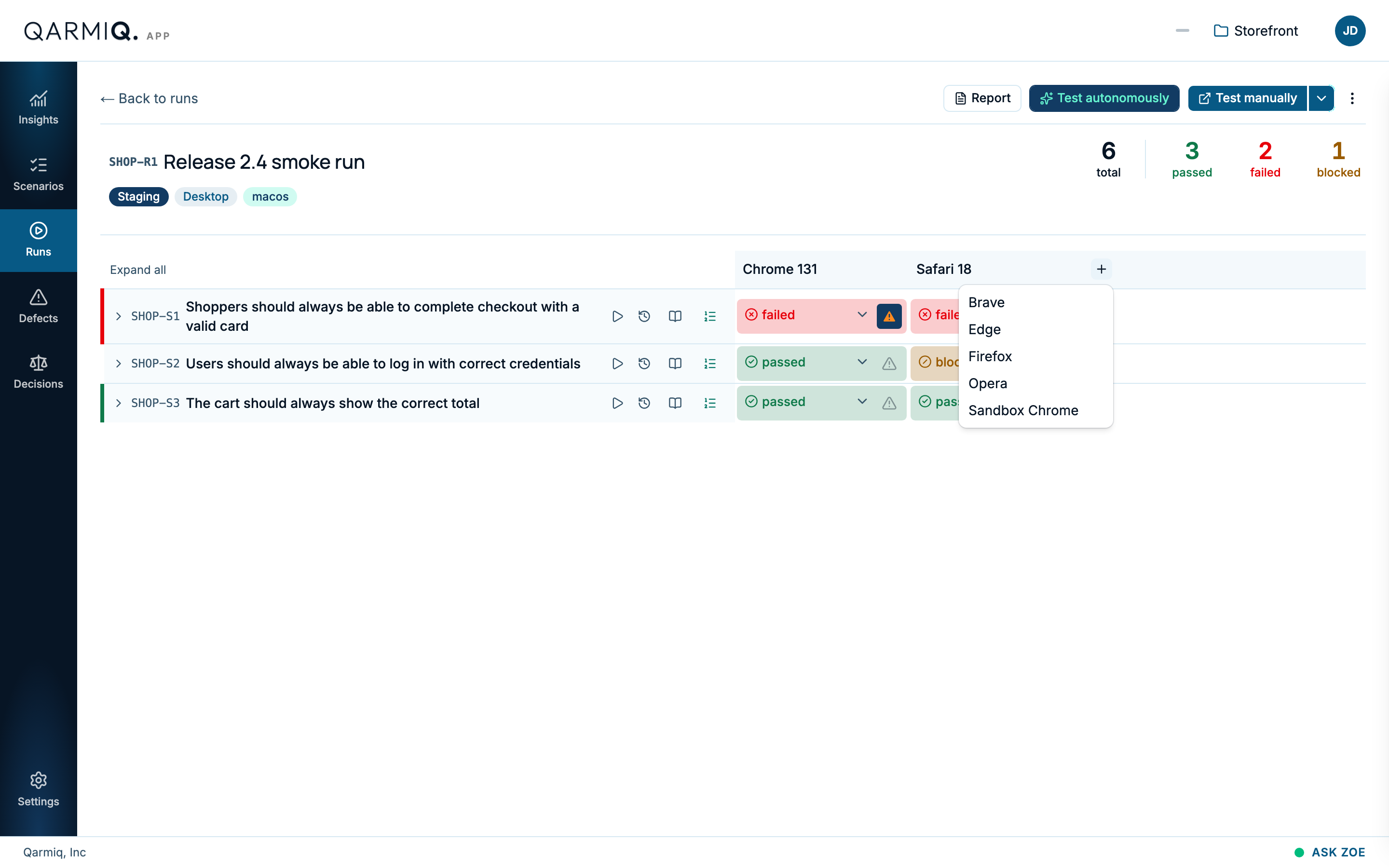The image size is (1389, 868).
Task: Open the Insights sidebar section
Action: tap(39, 108)
